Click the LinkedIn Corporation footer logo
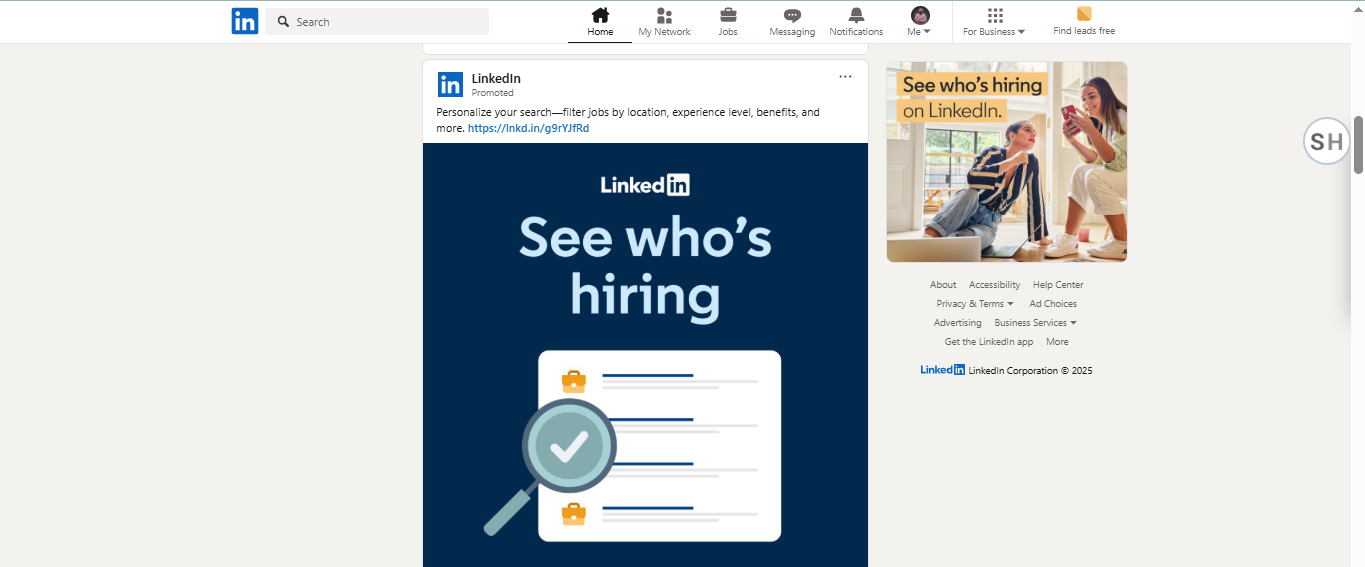The width and height of the screenshot is (1365, 567). tap(943, 370)
